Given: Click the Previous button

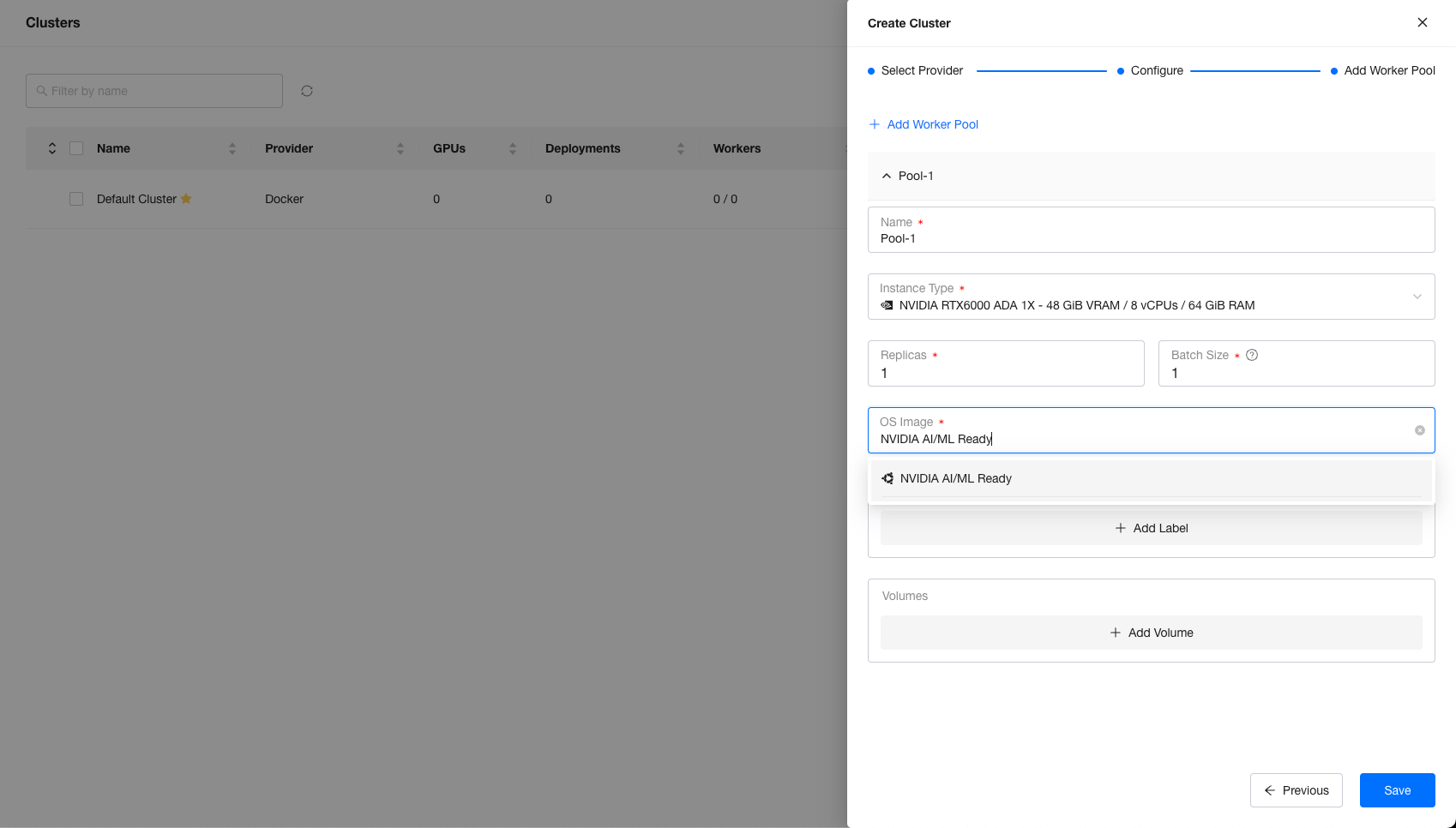Looking at the screenshot, I should click(1296, 790).
